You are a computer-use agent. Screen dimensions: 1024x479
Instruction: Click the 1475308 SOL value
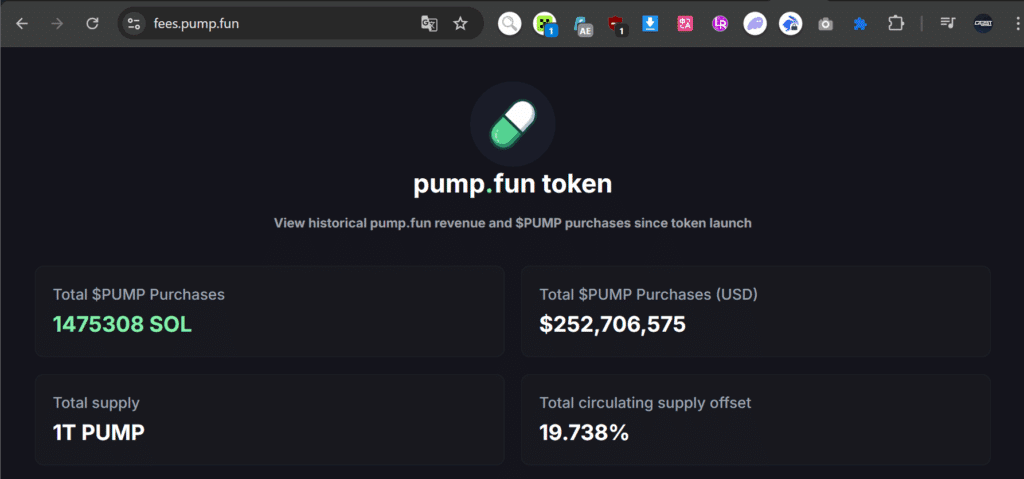122,324
